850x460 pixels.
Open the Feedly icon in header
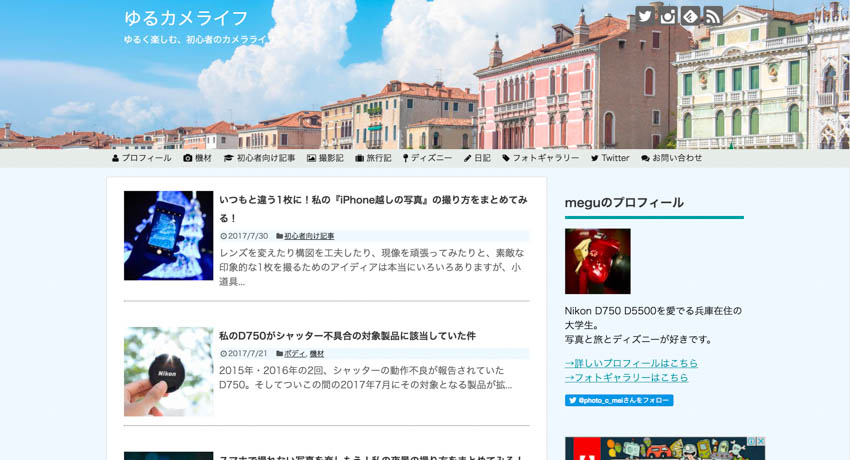(x=690, y=16)
